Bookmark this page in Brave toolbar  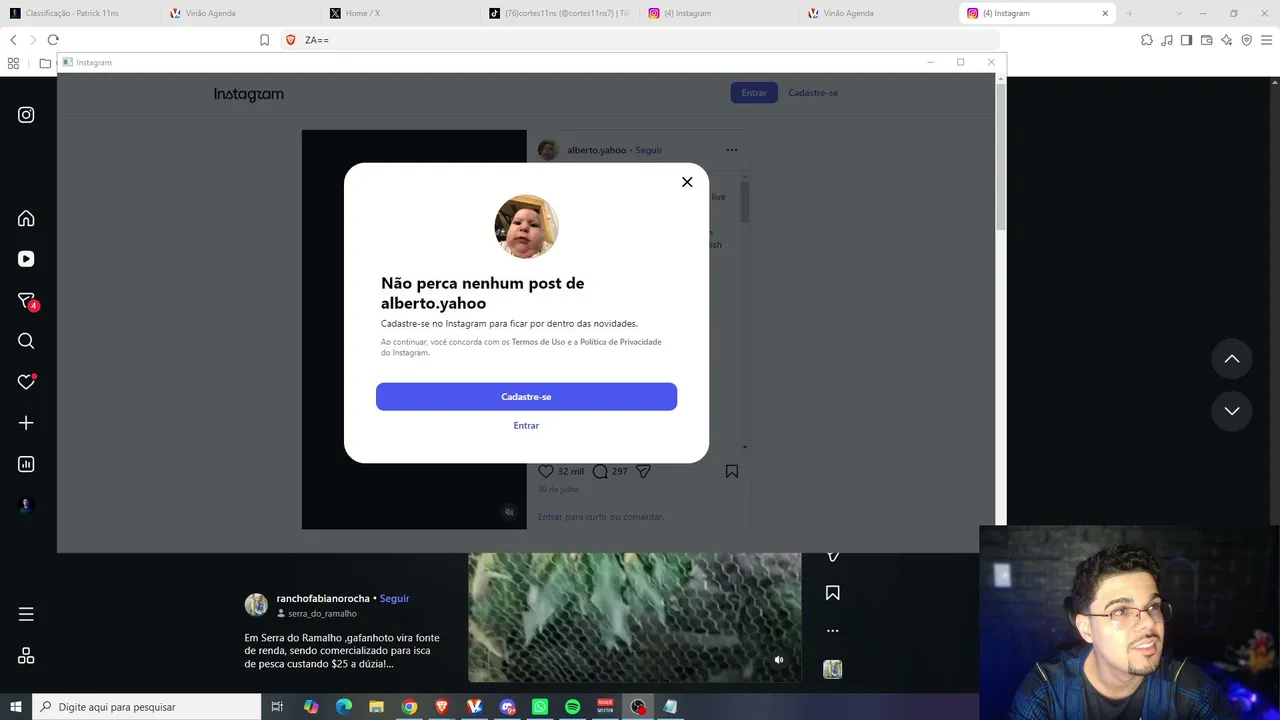[x=264, y=40]
